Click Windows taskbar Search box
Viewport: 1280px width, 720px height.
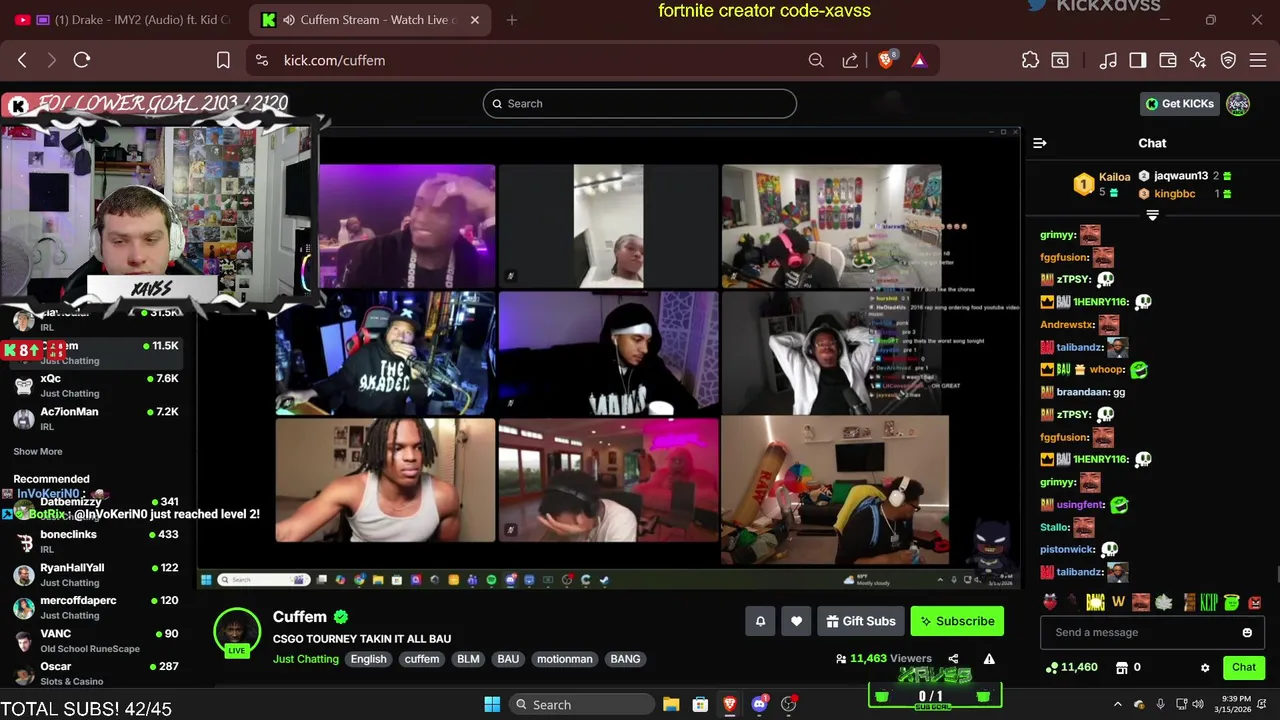pos(581,704)
